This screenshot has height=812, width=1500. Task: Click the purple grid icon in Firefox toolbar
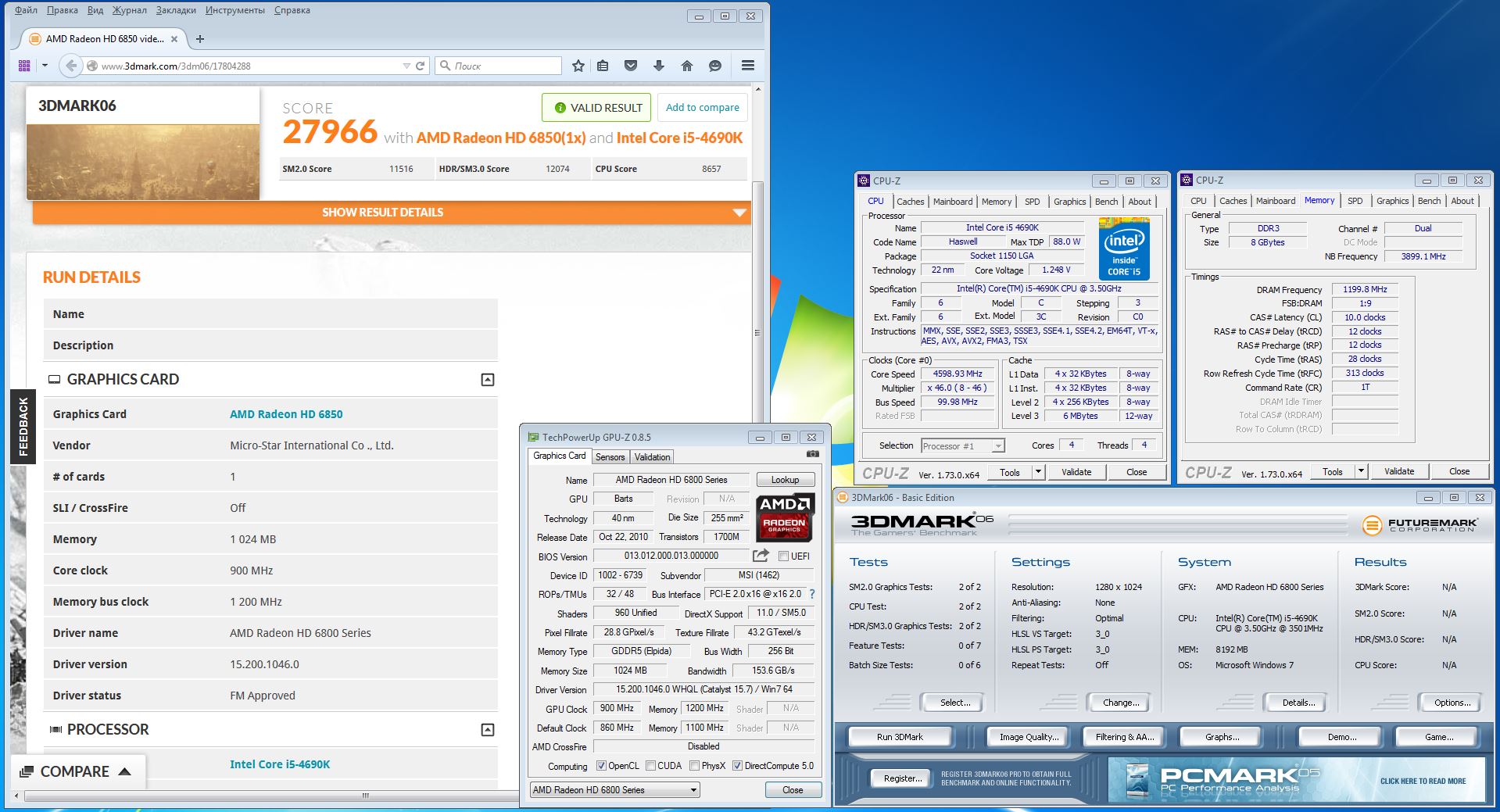pyautogui.click(x=24, y=66)
